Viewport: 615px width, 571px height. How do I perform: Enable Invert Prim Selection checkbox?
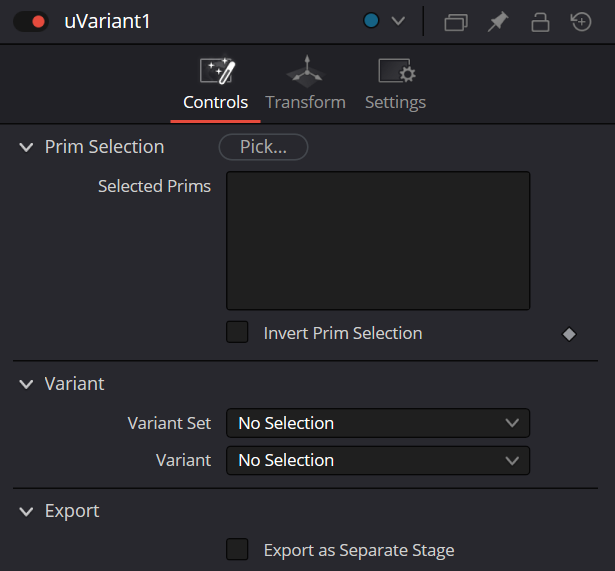(237, 332)
